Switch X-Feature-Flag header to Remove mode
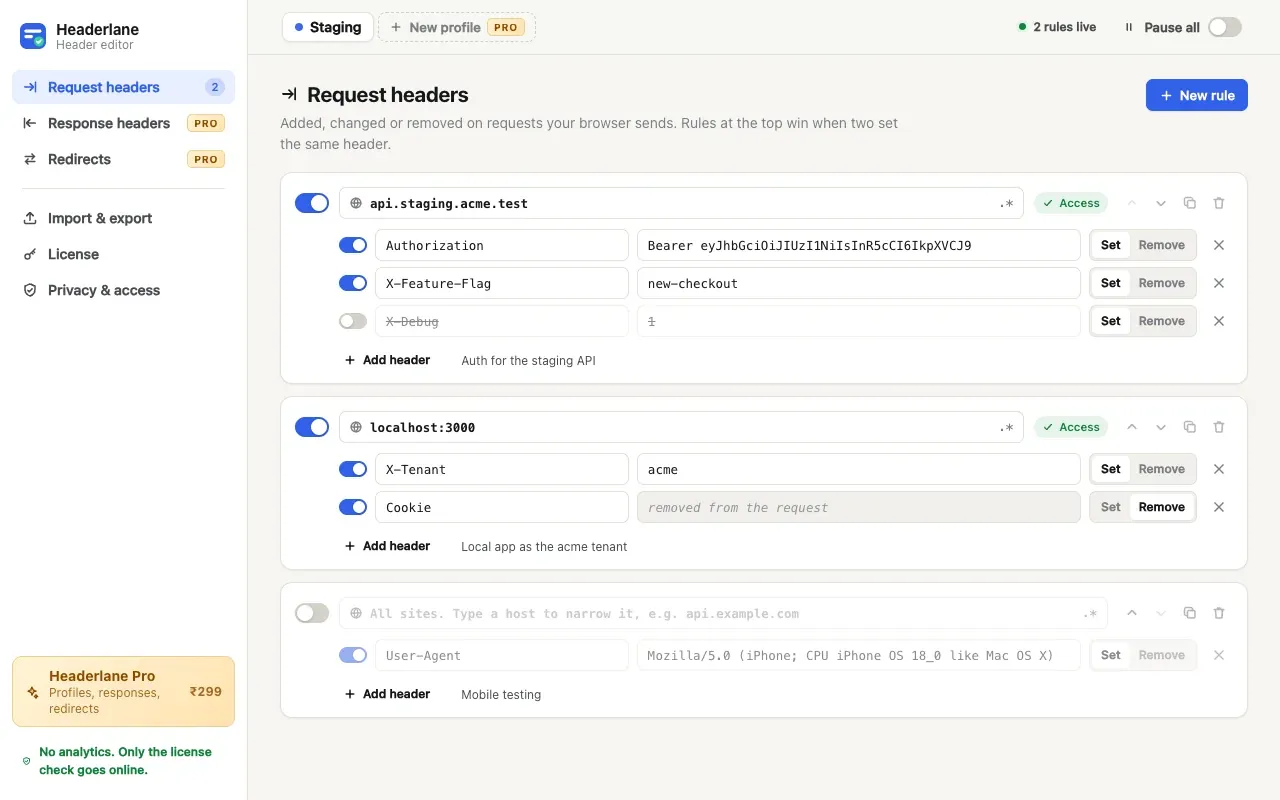Viewport: 1280px width, 800px height. point(1162,283)
